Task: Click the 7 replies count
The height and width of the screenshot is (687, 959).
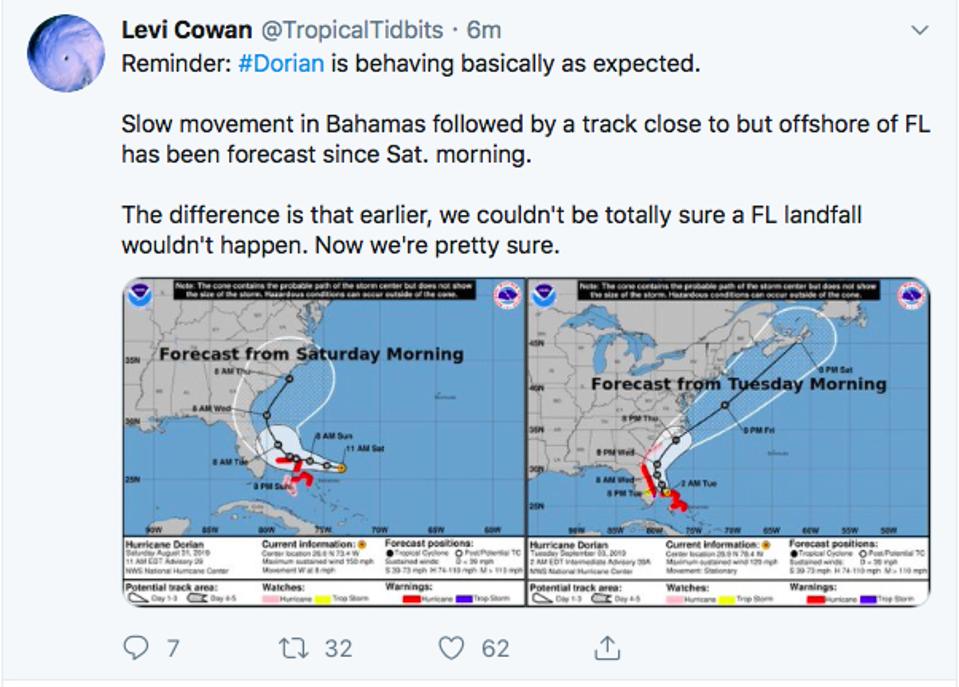Action: coord(173,648)
